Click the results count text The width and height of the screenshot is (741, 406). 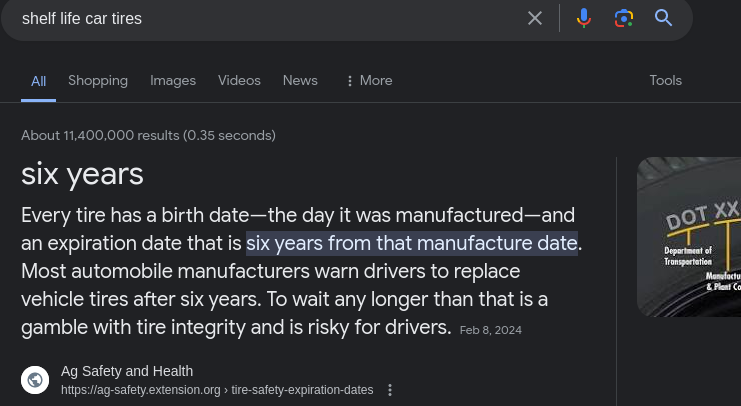(x=148, y=136)
